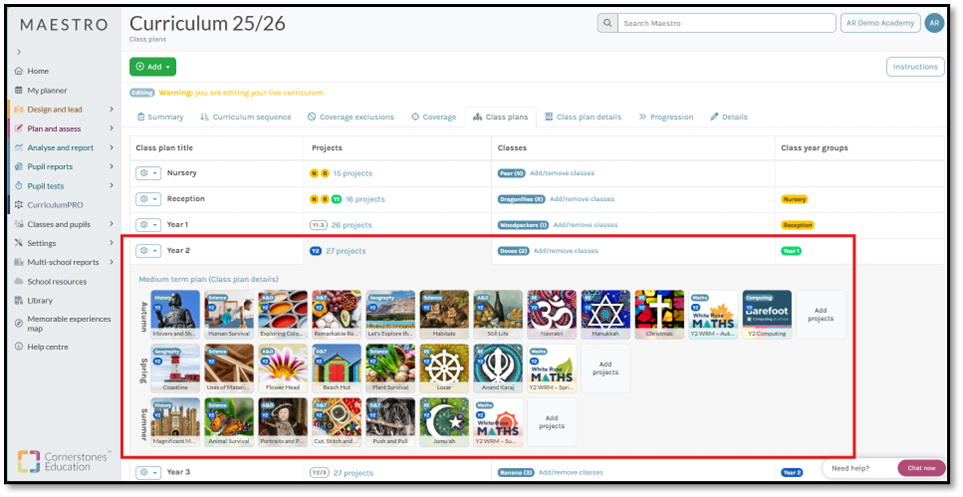Open the Coastline project thumbnail
Image resolution: width=963 pixels, height=497 pixels.
[175, 368]
